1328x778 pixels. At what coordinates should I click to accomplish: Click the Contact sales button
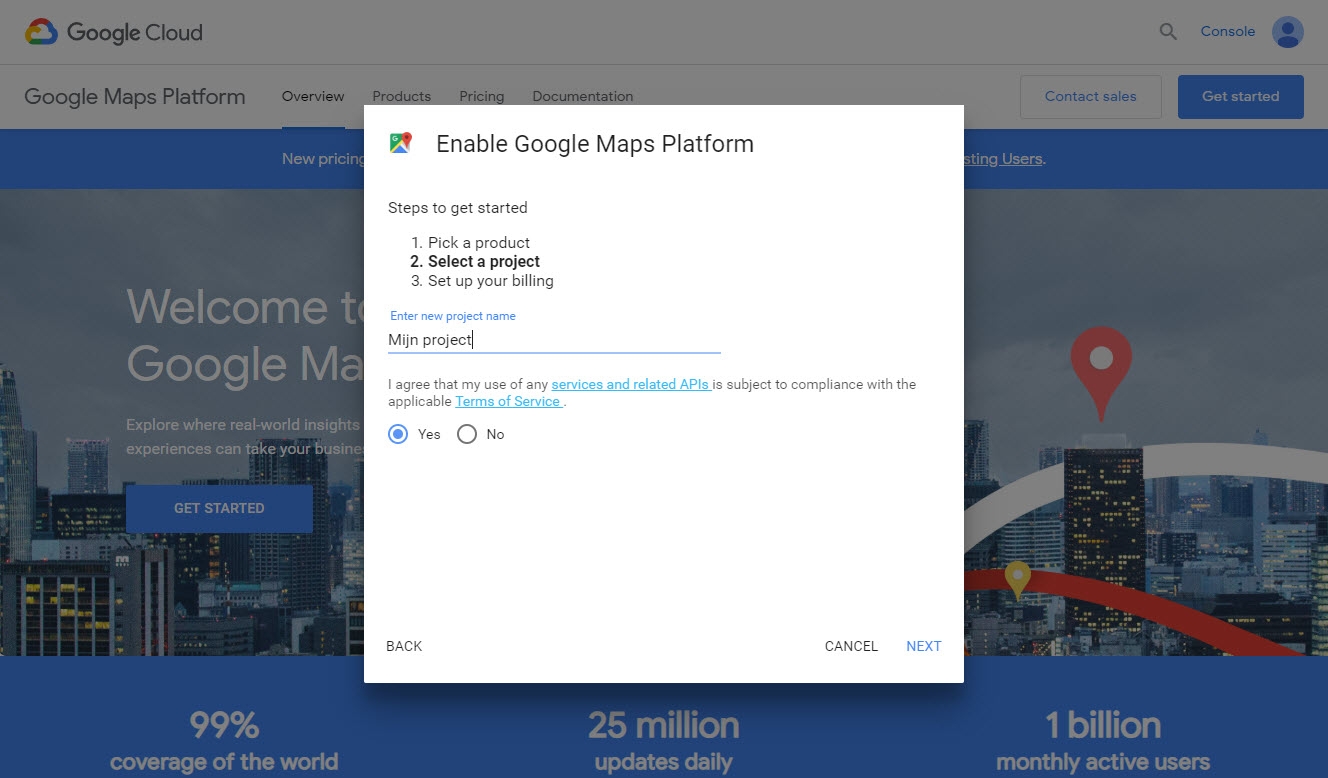[x=1090, y=96]
